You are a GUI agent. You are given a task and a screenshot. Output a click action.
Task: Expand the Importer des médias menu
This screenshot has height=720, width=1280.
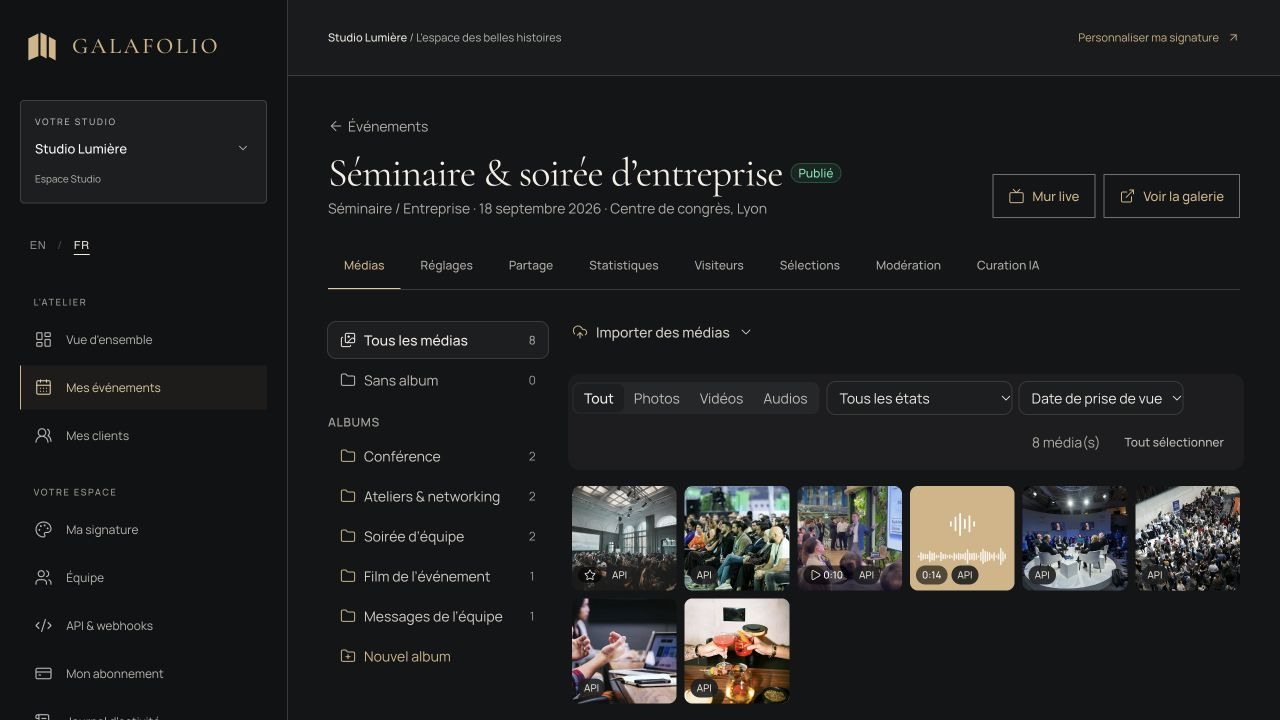click(661, 333)
